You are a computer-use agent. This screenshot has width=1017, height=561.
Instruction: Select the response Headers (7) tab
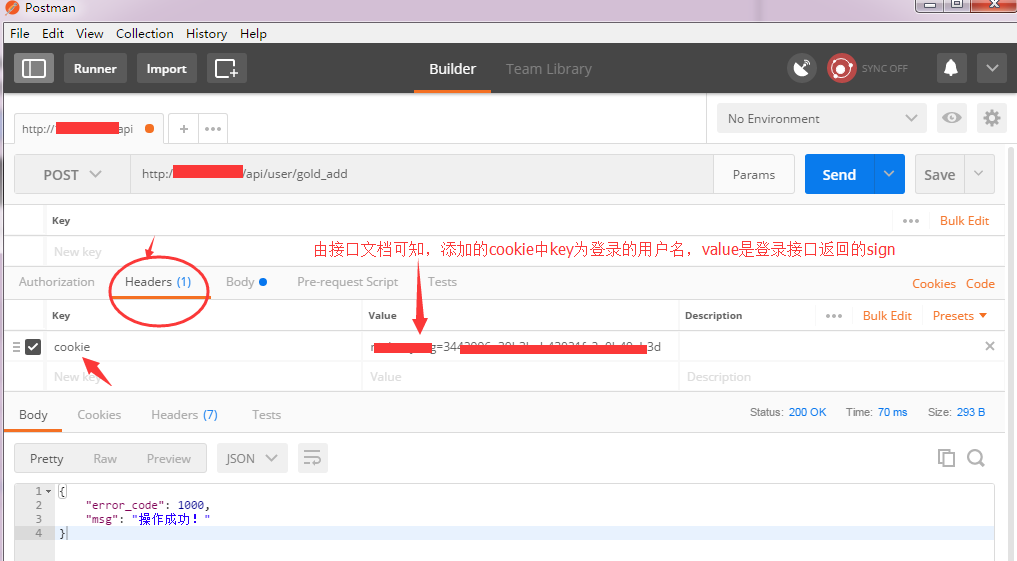(x=184, y=415)
